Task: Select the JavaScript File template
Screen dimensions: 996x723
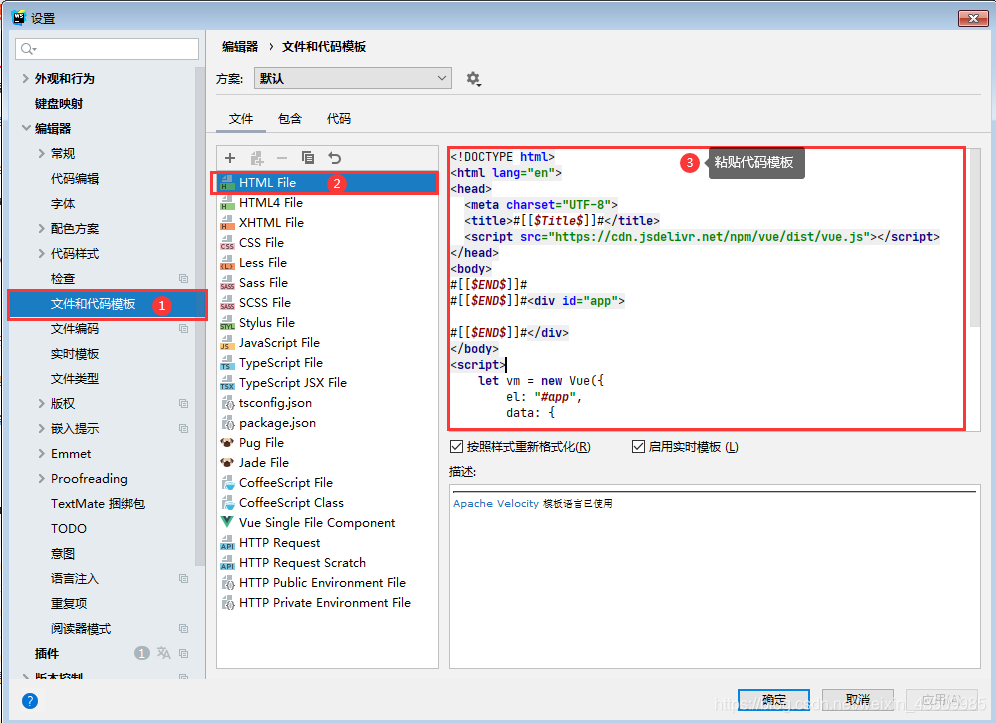Action: [x=327, y=343]
